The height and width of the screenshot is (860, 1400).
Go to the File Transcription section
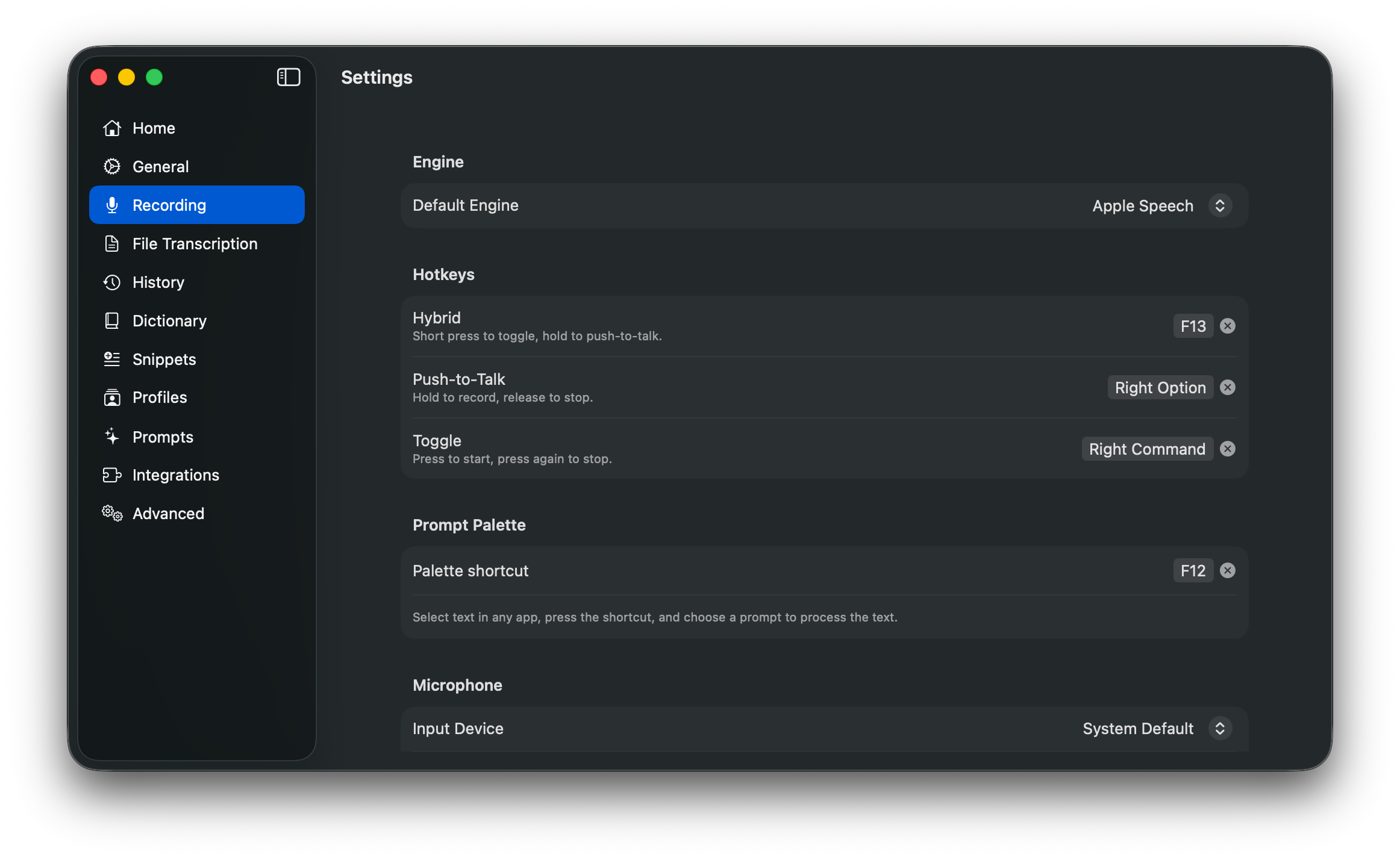194,243
